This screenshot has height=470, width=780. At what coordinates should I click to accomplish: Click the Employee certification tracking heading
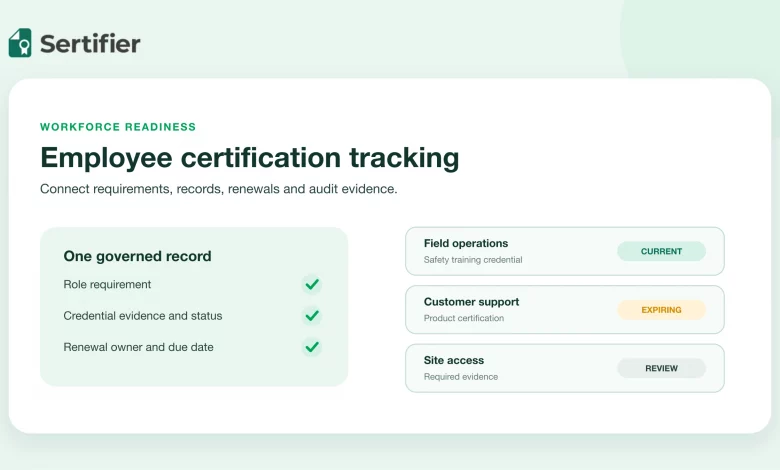250,158
